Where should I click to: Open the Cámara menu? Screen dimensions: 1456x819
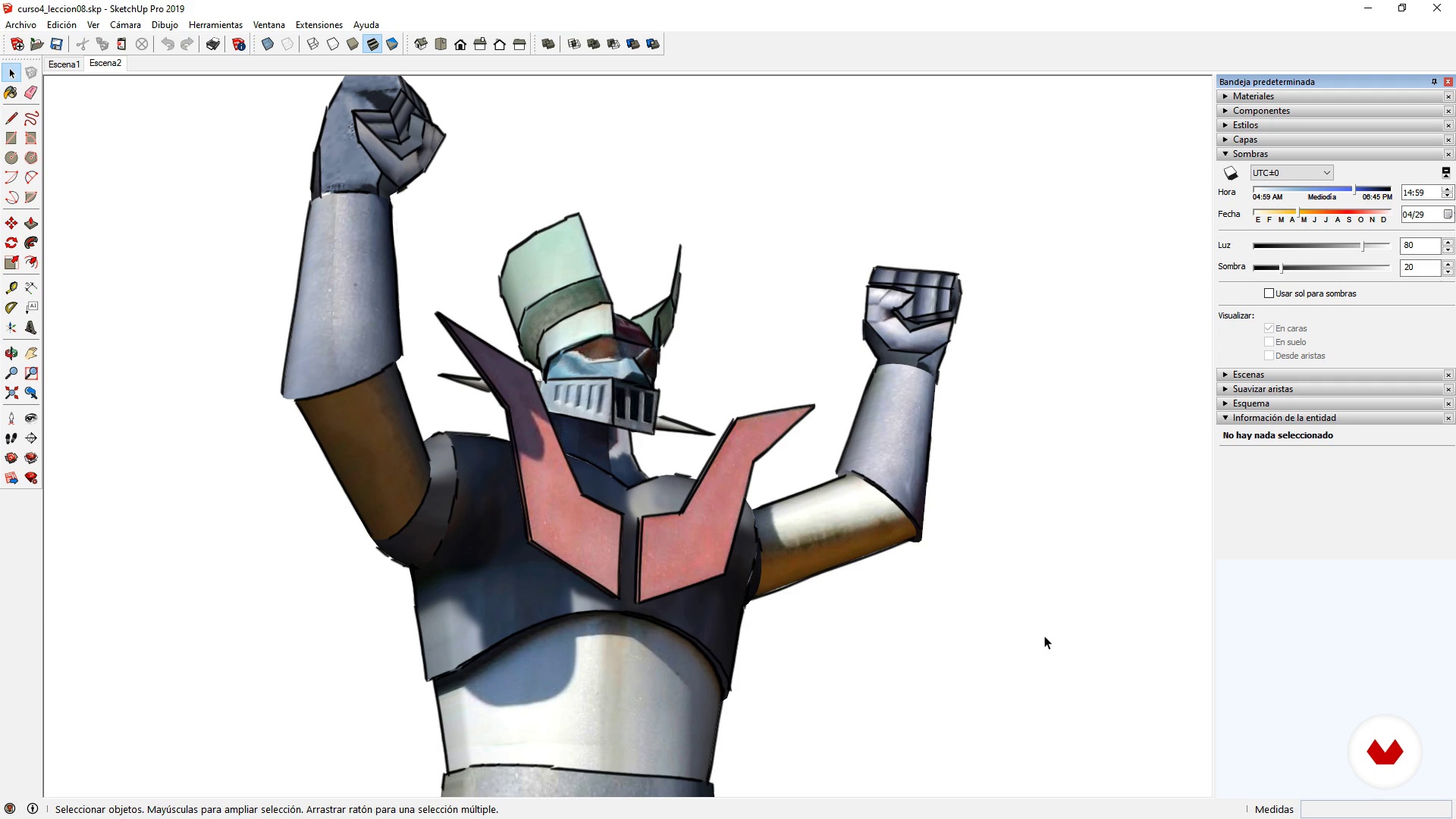click(x=125, y=25)
